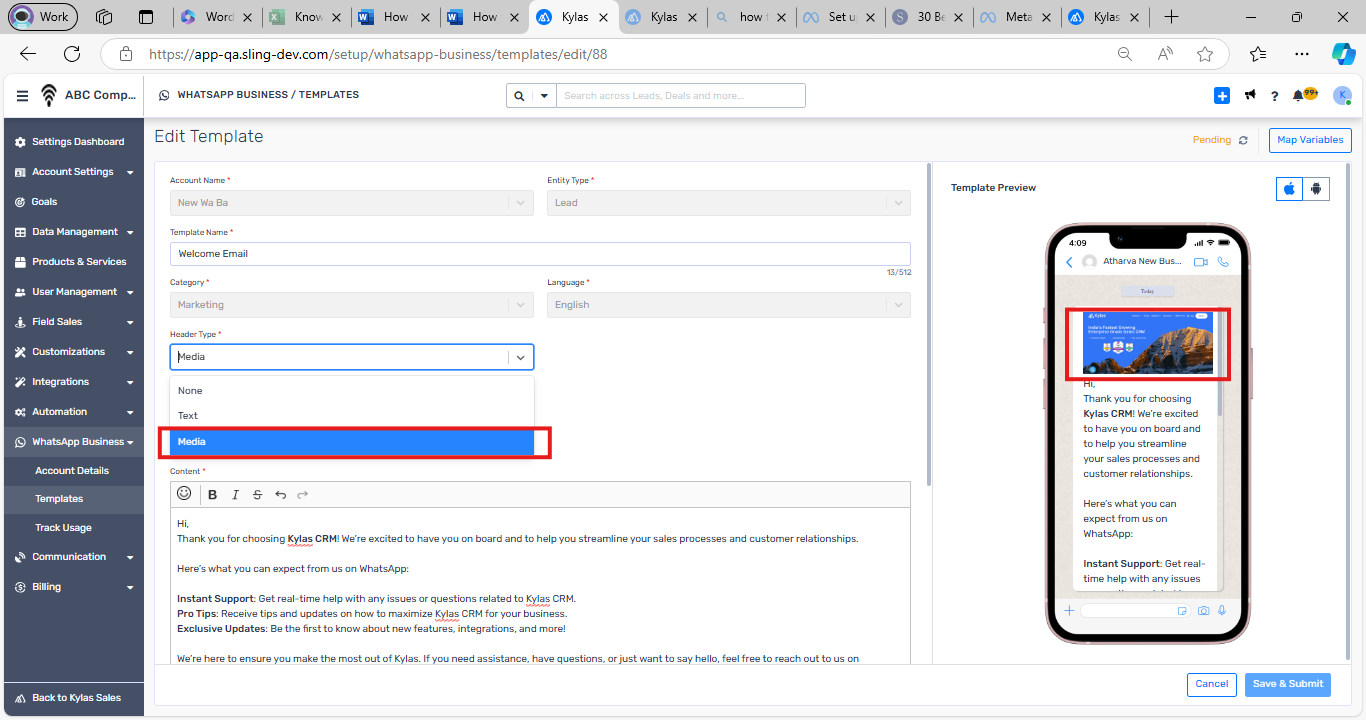Open a new browser tab
The height and width of the screenshot is (720, 1366).
1171,17
